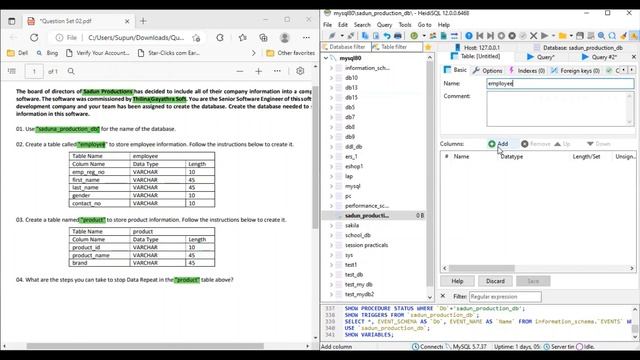This screenshot has height=360, width=640.
Task: Click the copy icon in HeidiSQL toolbar
Action: tap(365, 36)
